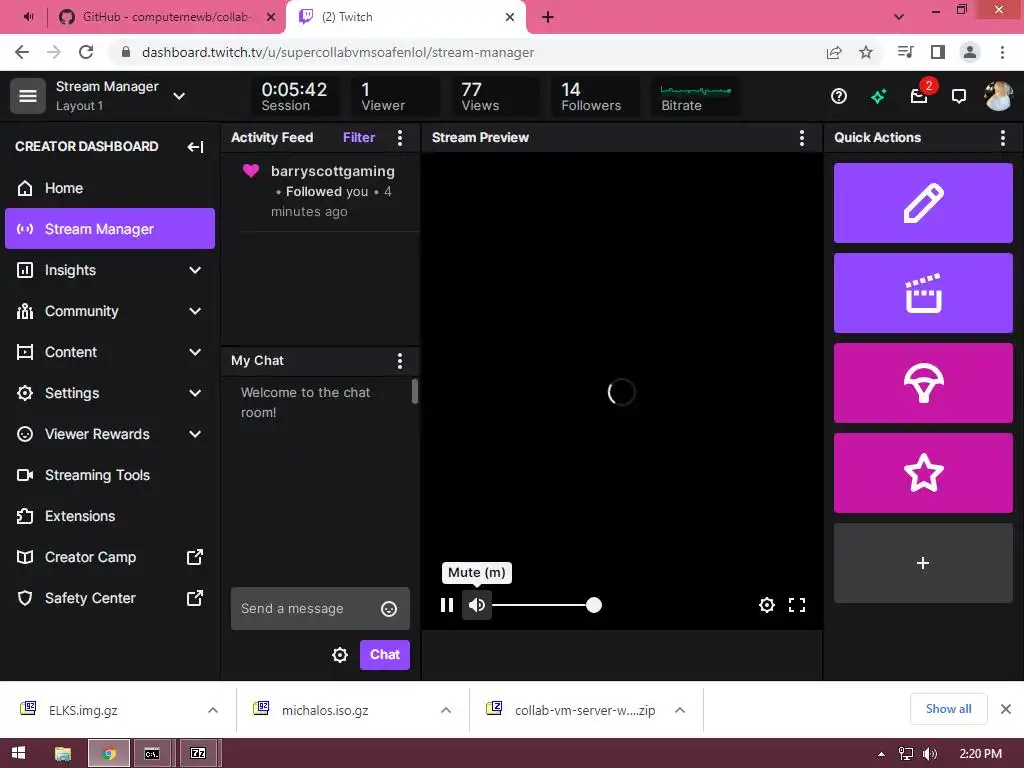Open My Chat options menu
Viewport: 1024px width, 768px height.
tap(400, 361)
